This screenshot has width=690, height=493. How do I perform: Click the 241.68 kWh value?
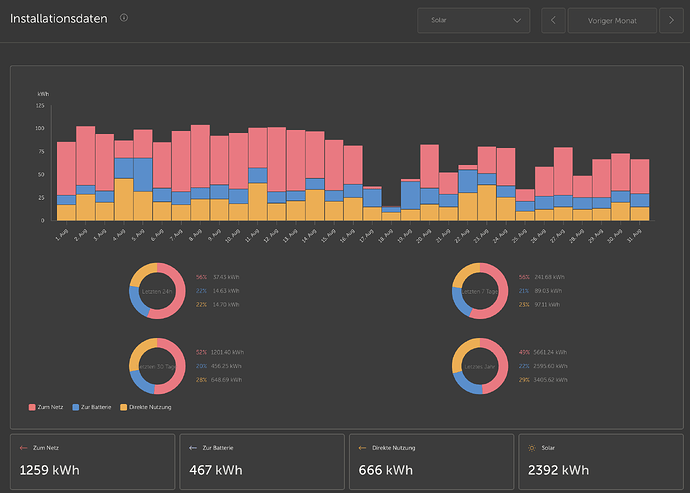(x=549, y=277)
